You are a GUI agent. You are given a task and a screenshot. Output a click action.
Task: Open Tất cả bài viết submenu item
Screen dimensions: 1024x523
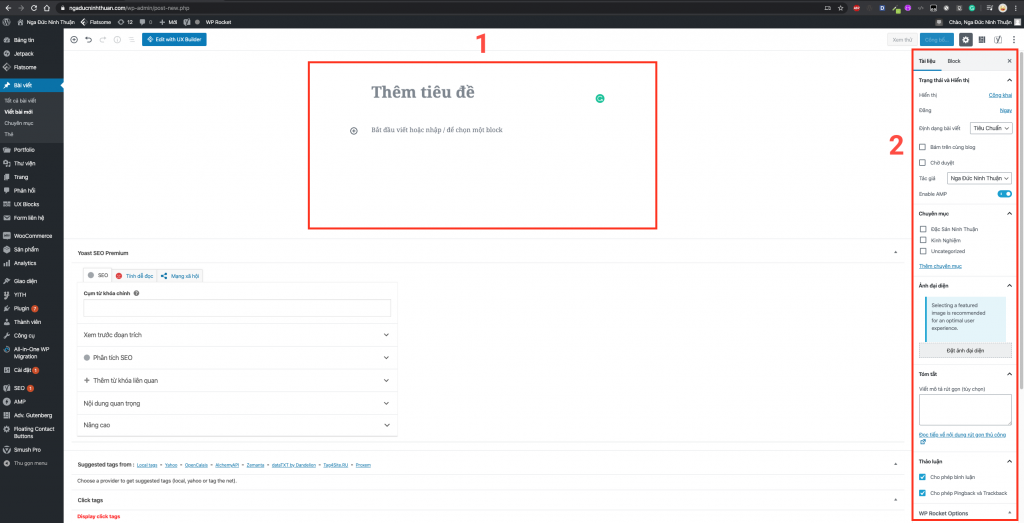click(20, 101)
